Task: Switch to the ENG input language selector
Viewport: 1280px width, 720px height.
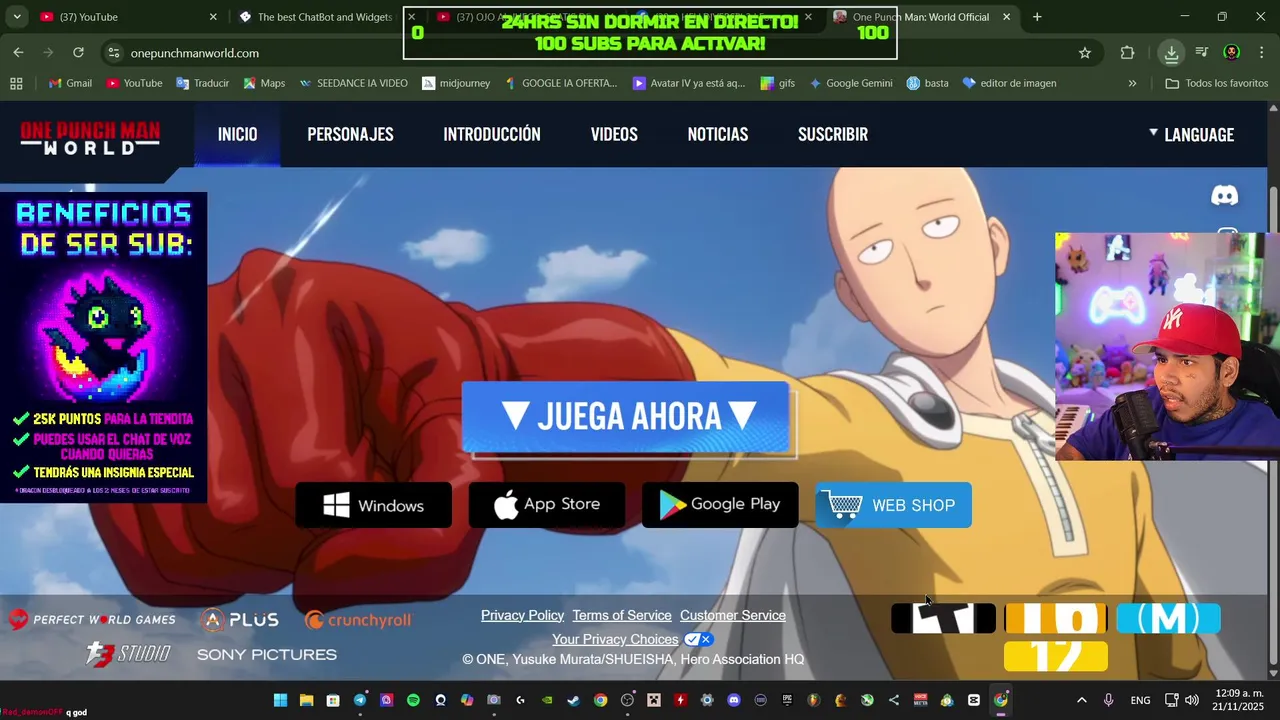Action: 1140,700
